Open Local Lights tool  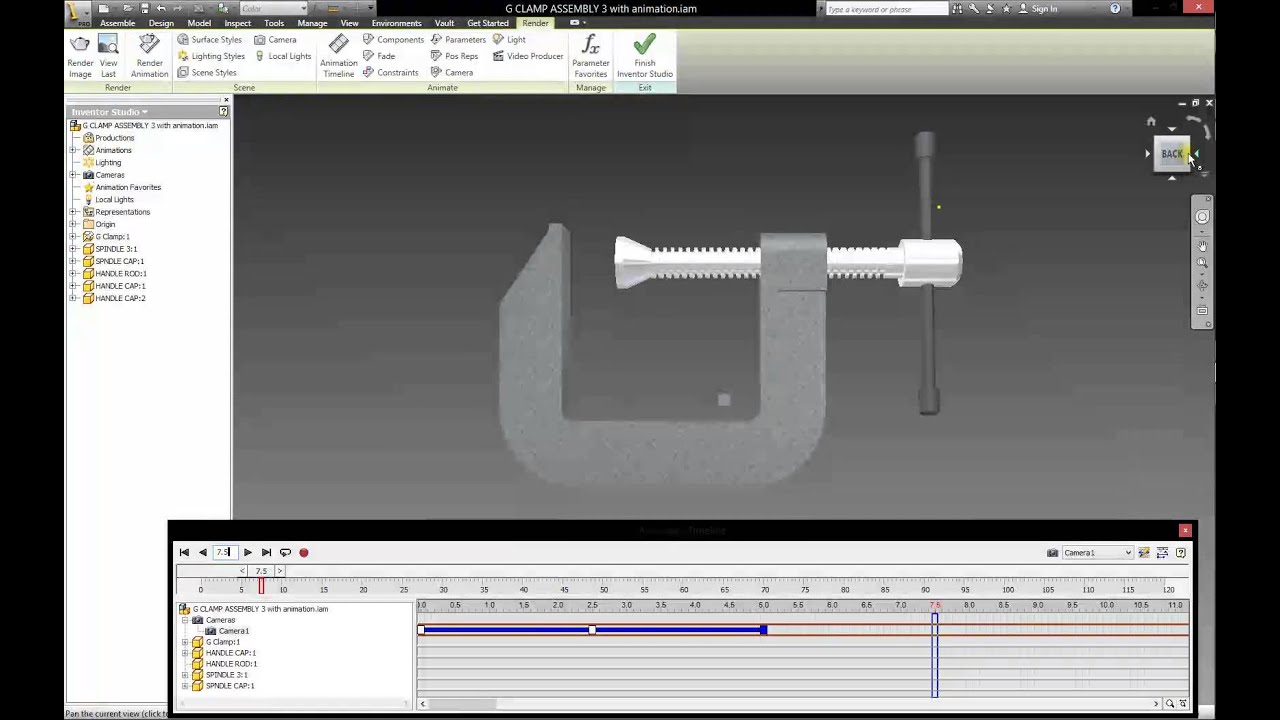[282, 56]
